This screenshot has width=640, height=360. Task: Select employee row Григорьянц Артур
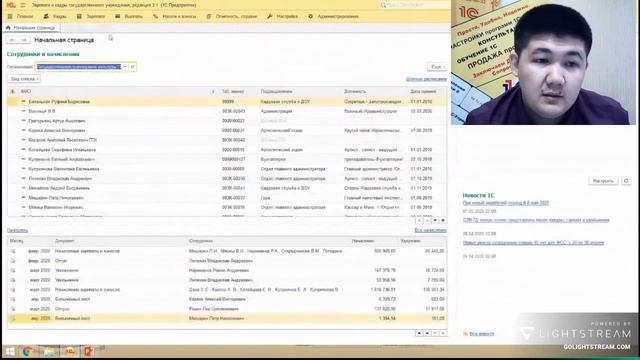[x=227, y=121]
